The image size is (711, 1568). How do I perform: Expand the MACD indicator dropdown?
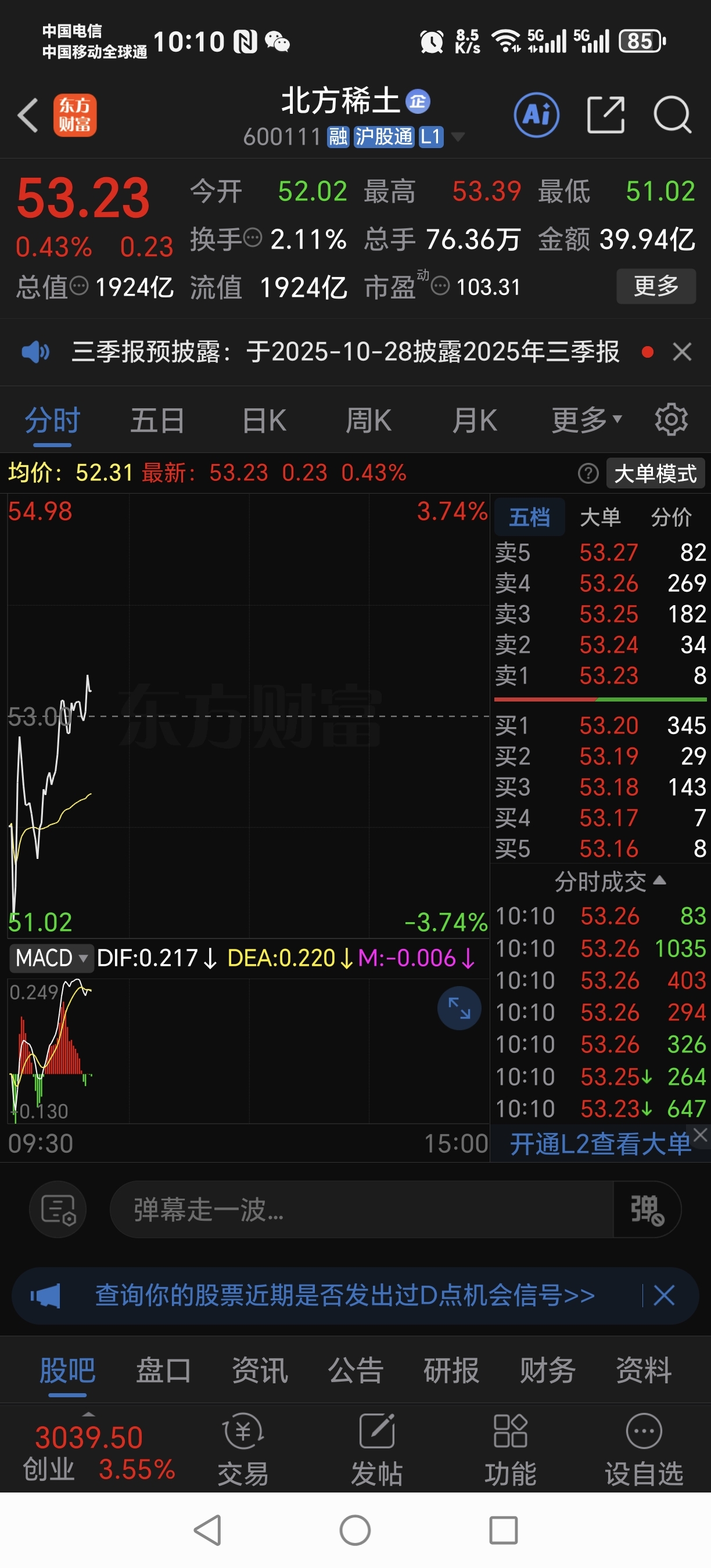(51, 958)
